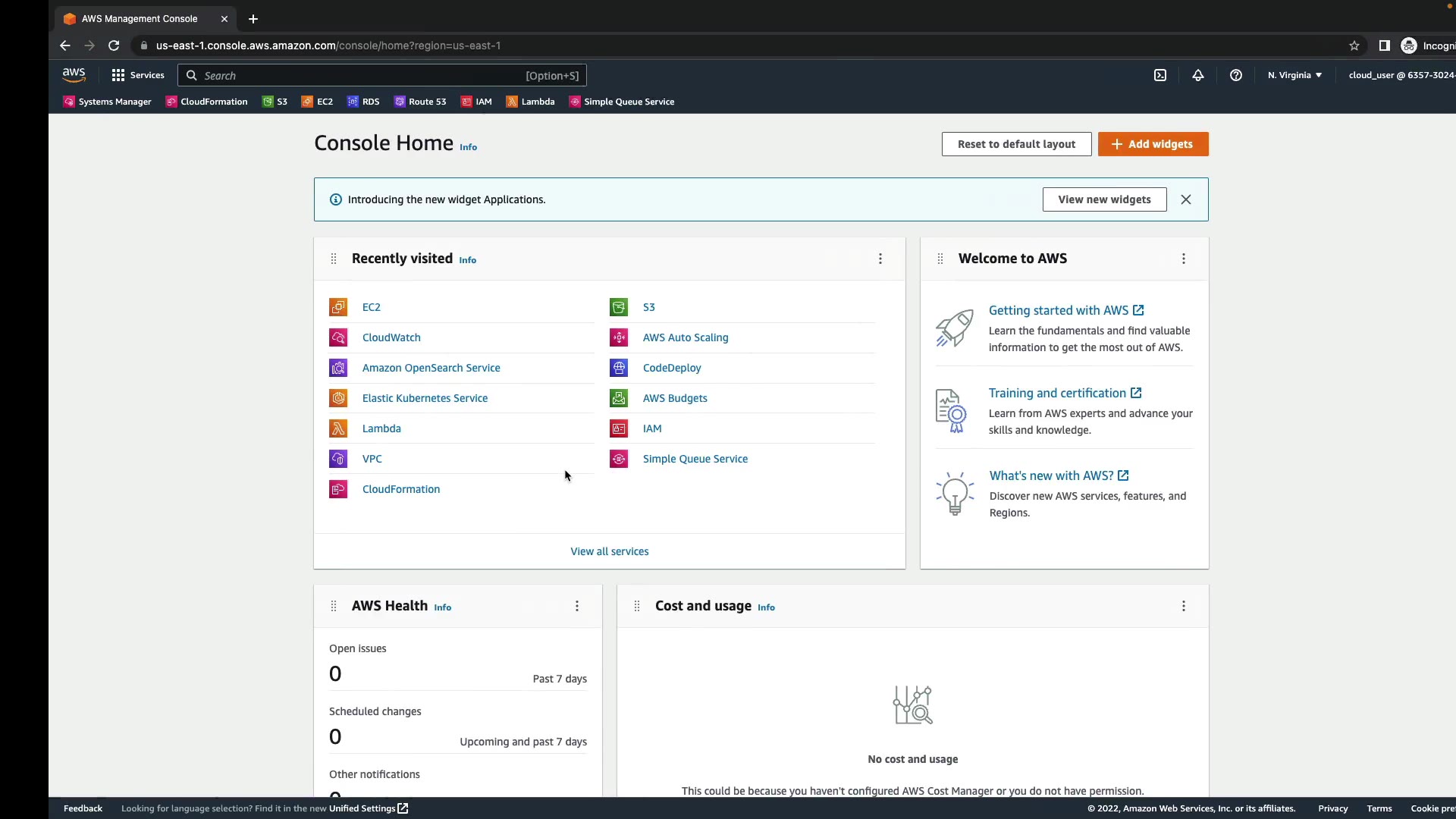This screenshot has height=819, width=1456.
Task: Open the notifications bell icon
Action: pyautogui.click(x=1198, y=75)
